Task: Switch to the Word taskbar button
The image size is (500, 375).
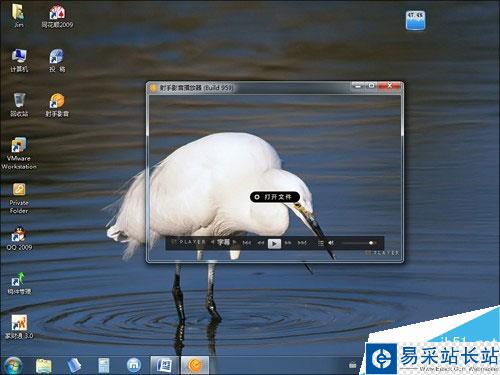Action: [165, 365]
